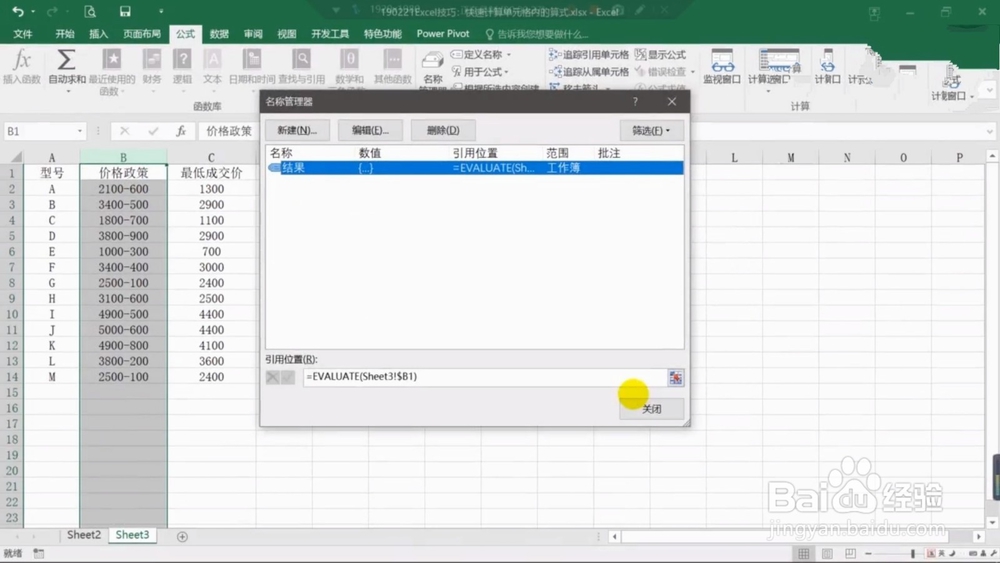1000x563 pixels.
Task: Click the AutoSum sigma icon
Action: click(x=66, y=60)
